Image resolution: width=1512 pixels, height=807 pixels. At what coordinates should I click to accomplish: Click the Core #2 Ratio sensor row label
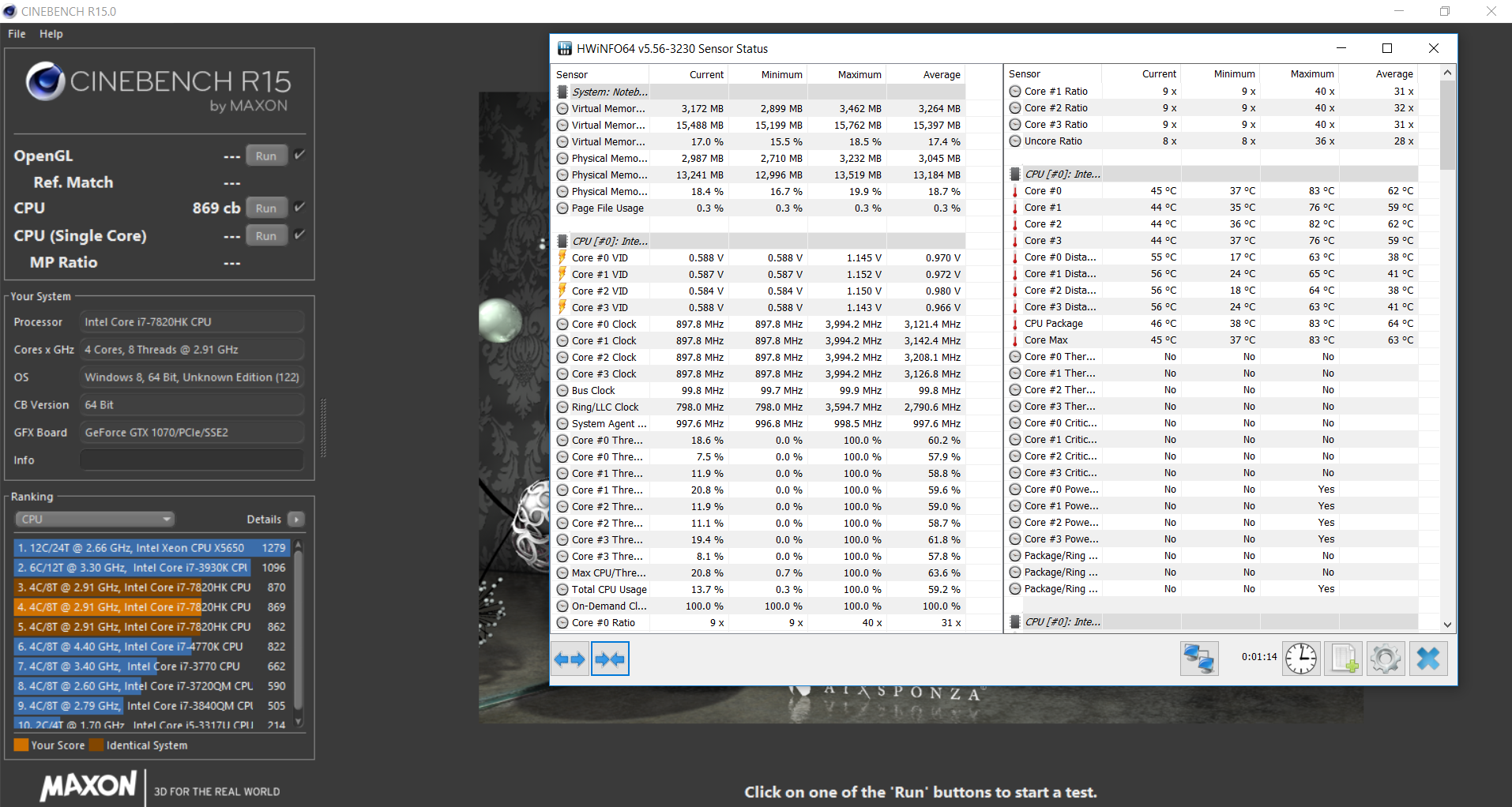point(1056,108)
